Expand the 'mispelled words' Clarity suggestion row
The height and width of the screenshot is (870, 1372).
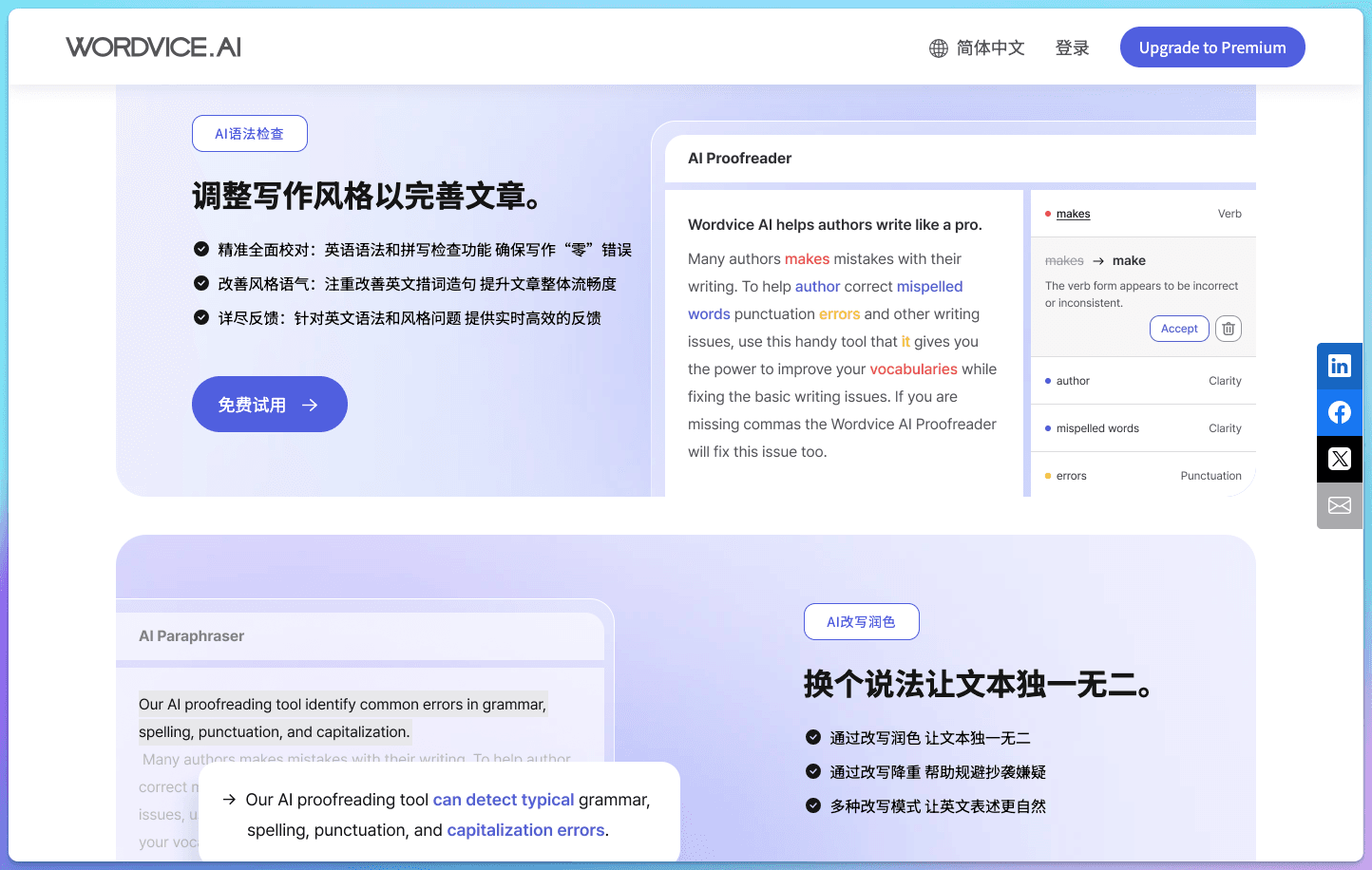tap(1144, 428)
